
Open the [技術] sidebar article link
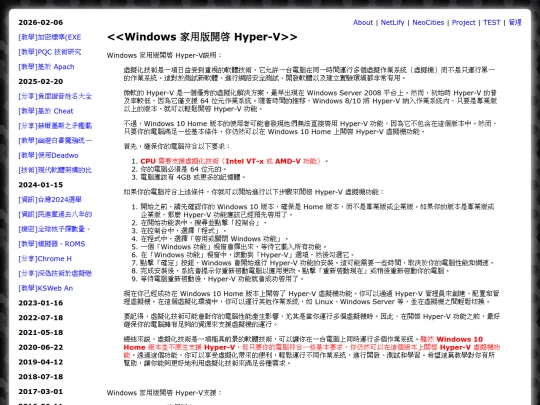click(55, 170)
